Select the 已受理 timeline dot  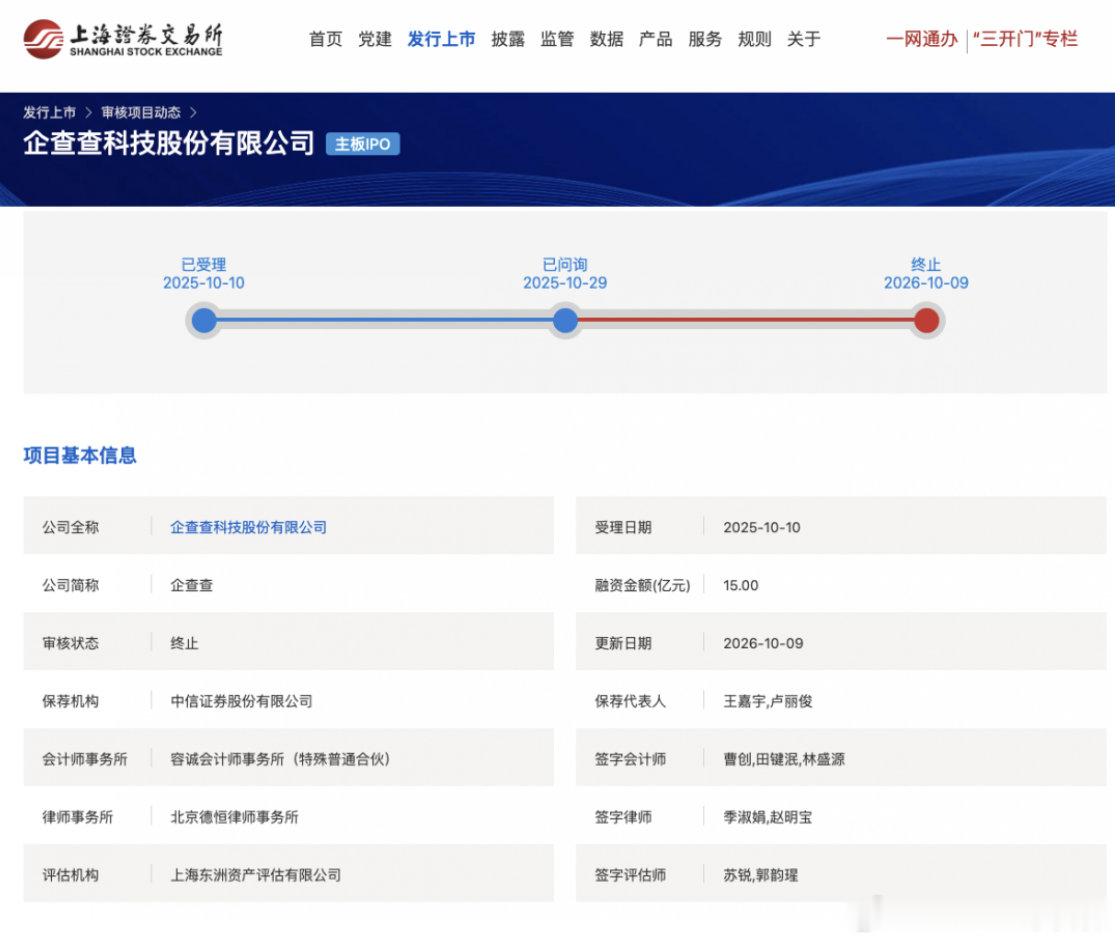click(x=204, y=320)
